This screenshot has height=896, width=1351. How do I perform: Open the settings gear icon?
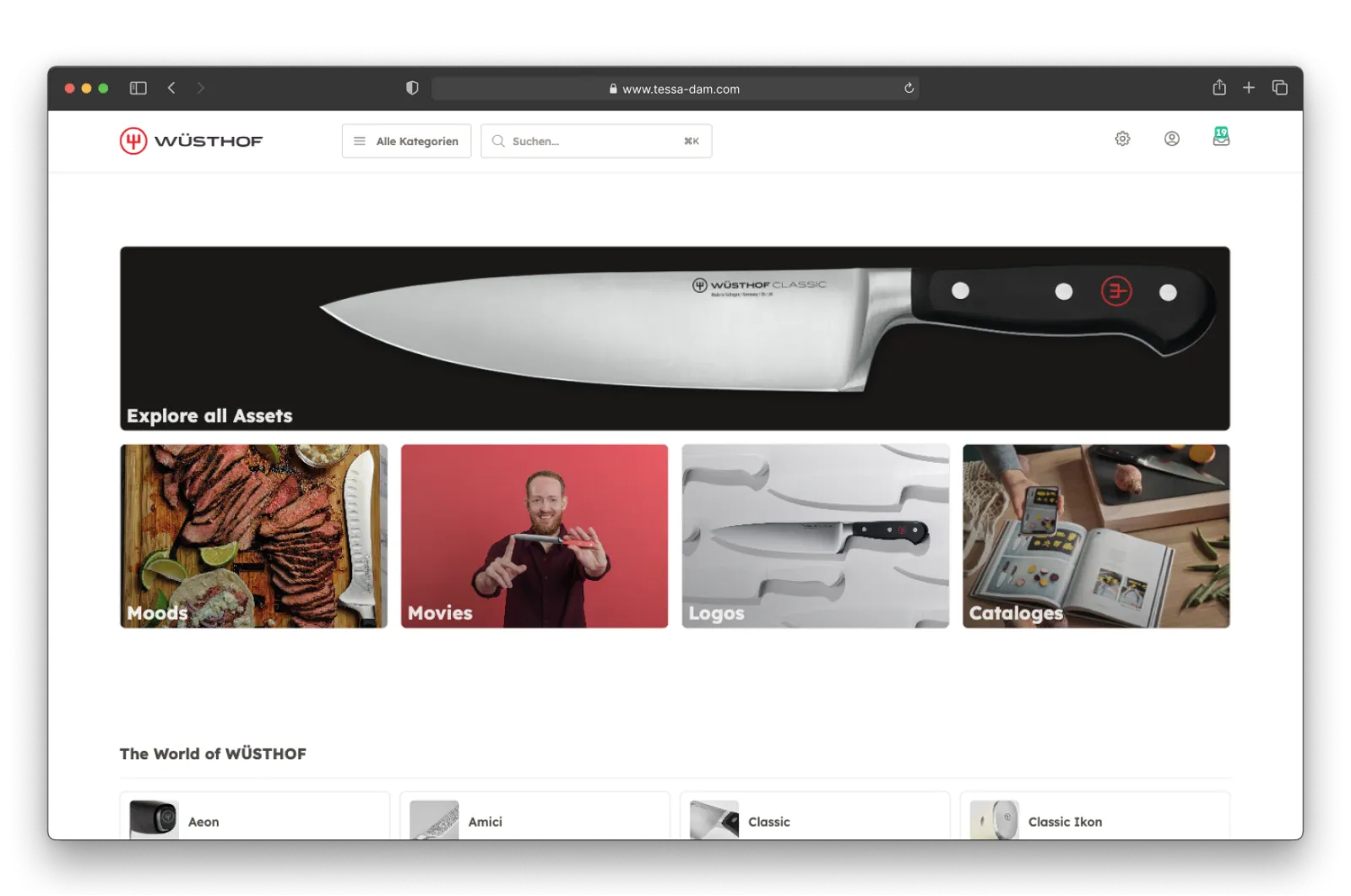[x=1122, y=139]
